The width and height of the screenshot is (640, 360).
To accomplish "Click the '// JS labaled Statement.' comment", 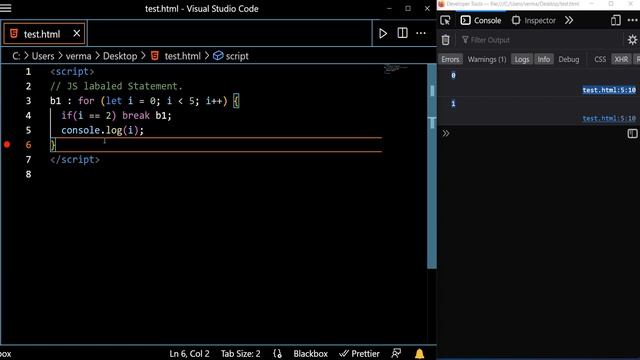I will click(x=116, y=86).
